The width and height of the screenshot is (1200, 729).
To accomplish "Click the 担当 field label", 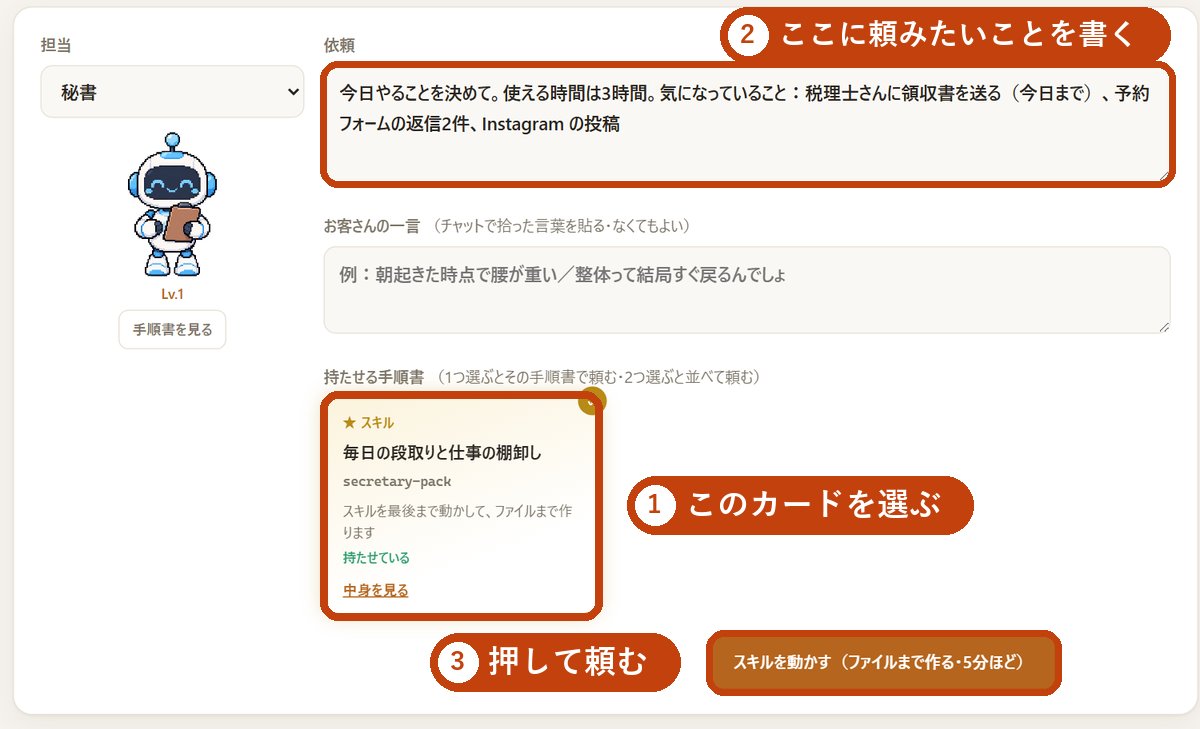I will pos(55,46).
